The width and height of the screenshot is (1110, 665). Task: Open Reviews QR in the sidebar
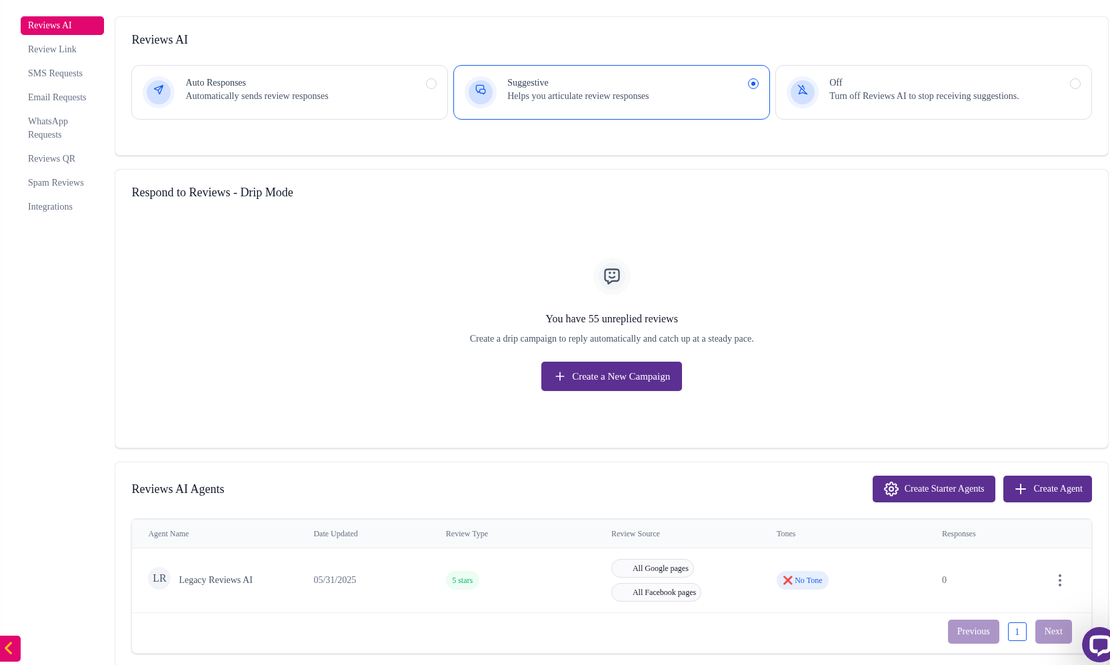(x=52, y=159)
